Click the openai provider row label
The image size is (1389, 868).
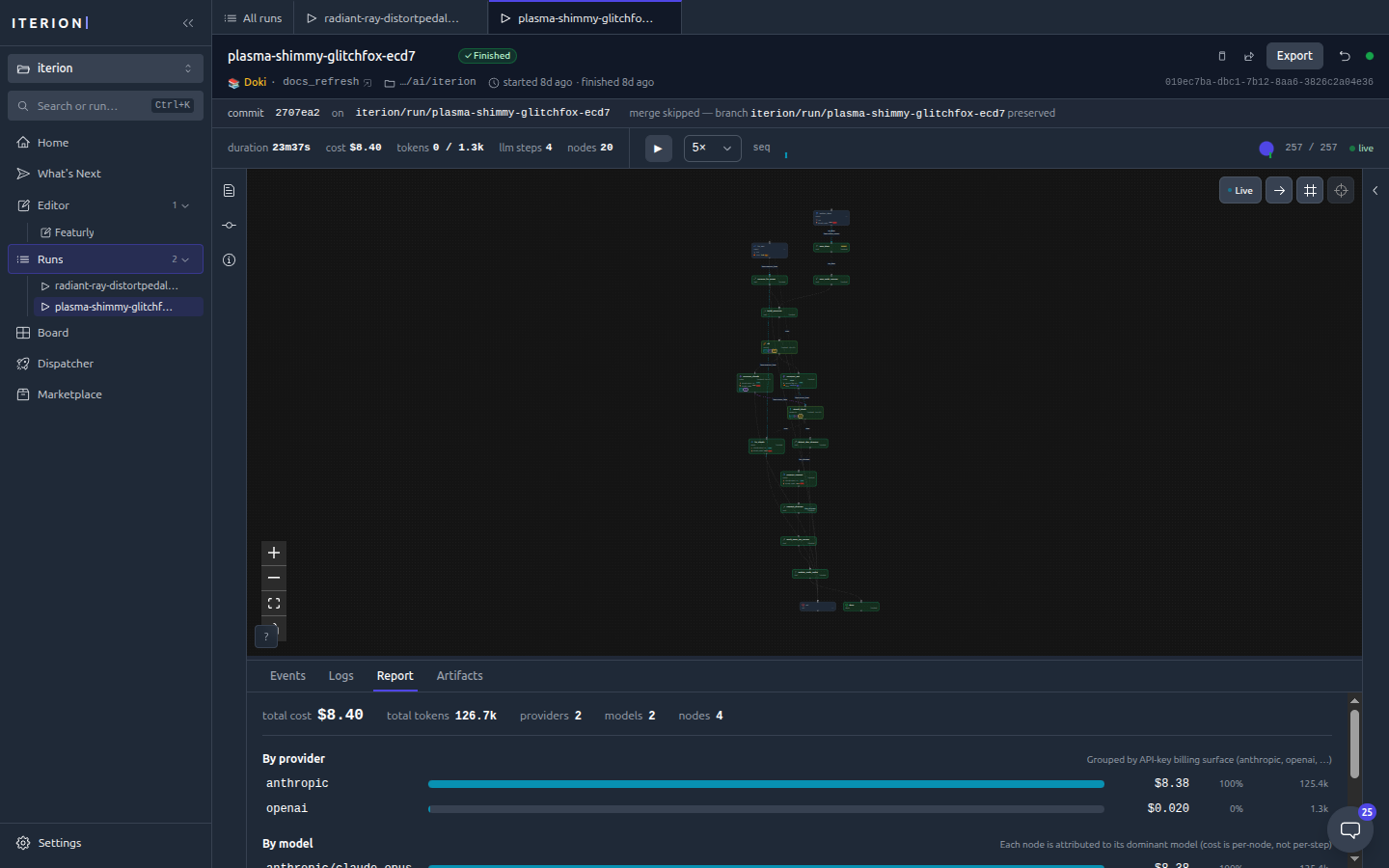(286, 809)
